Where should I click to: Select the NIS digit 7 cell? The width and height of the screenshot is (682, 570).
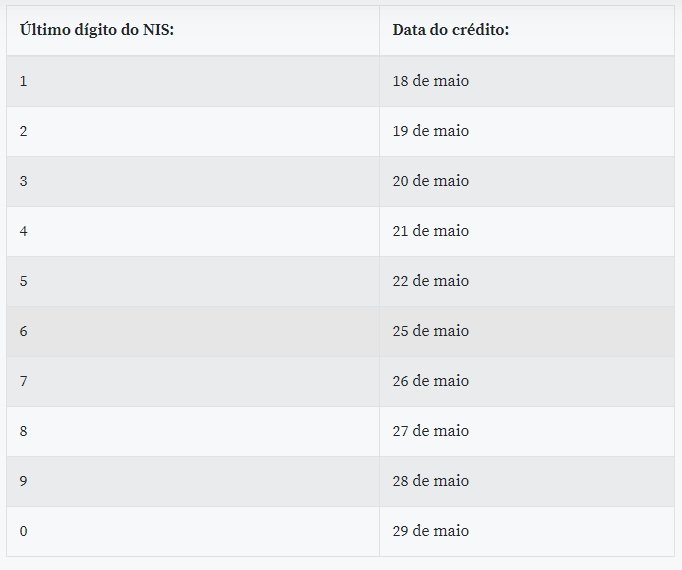[193, 381]
